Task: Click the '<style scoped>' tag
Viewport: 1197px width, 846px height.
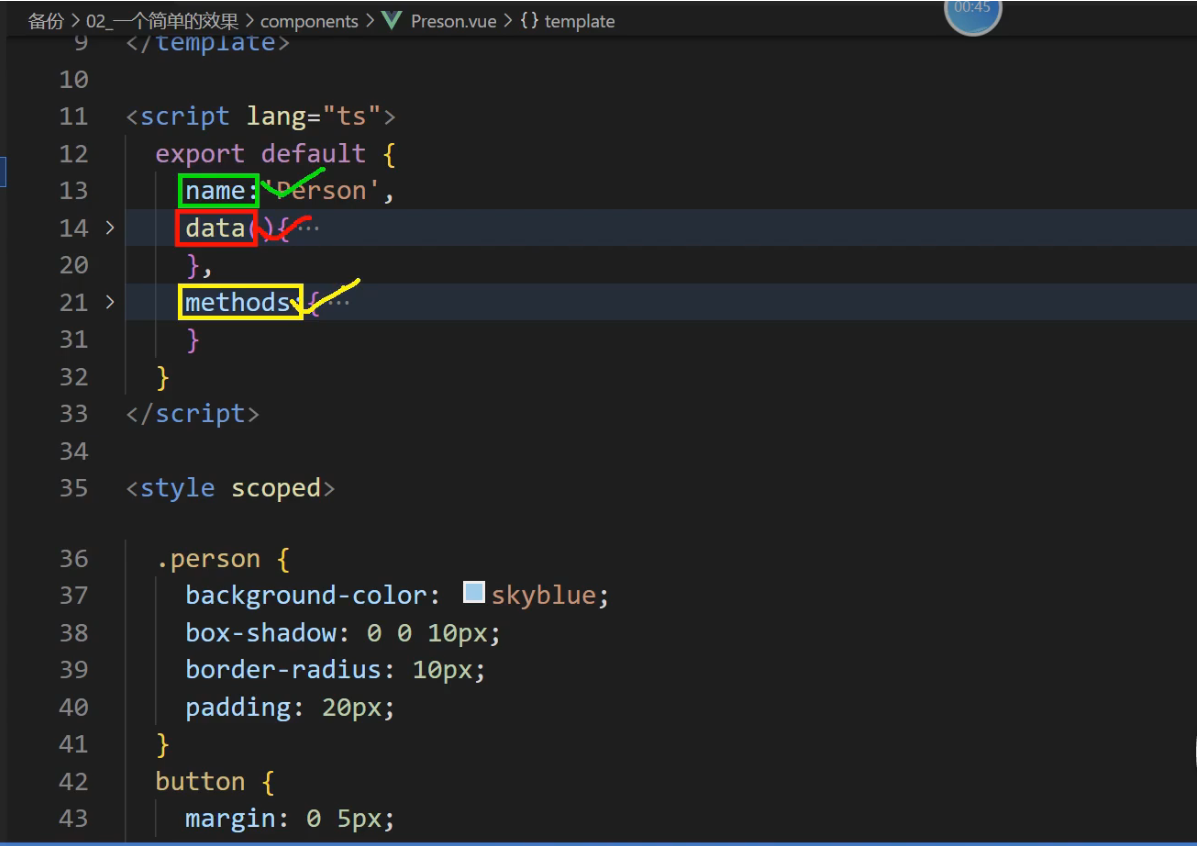Action: [x=231, y=488]
